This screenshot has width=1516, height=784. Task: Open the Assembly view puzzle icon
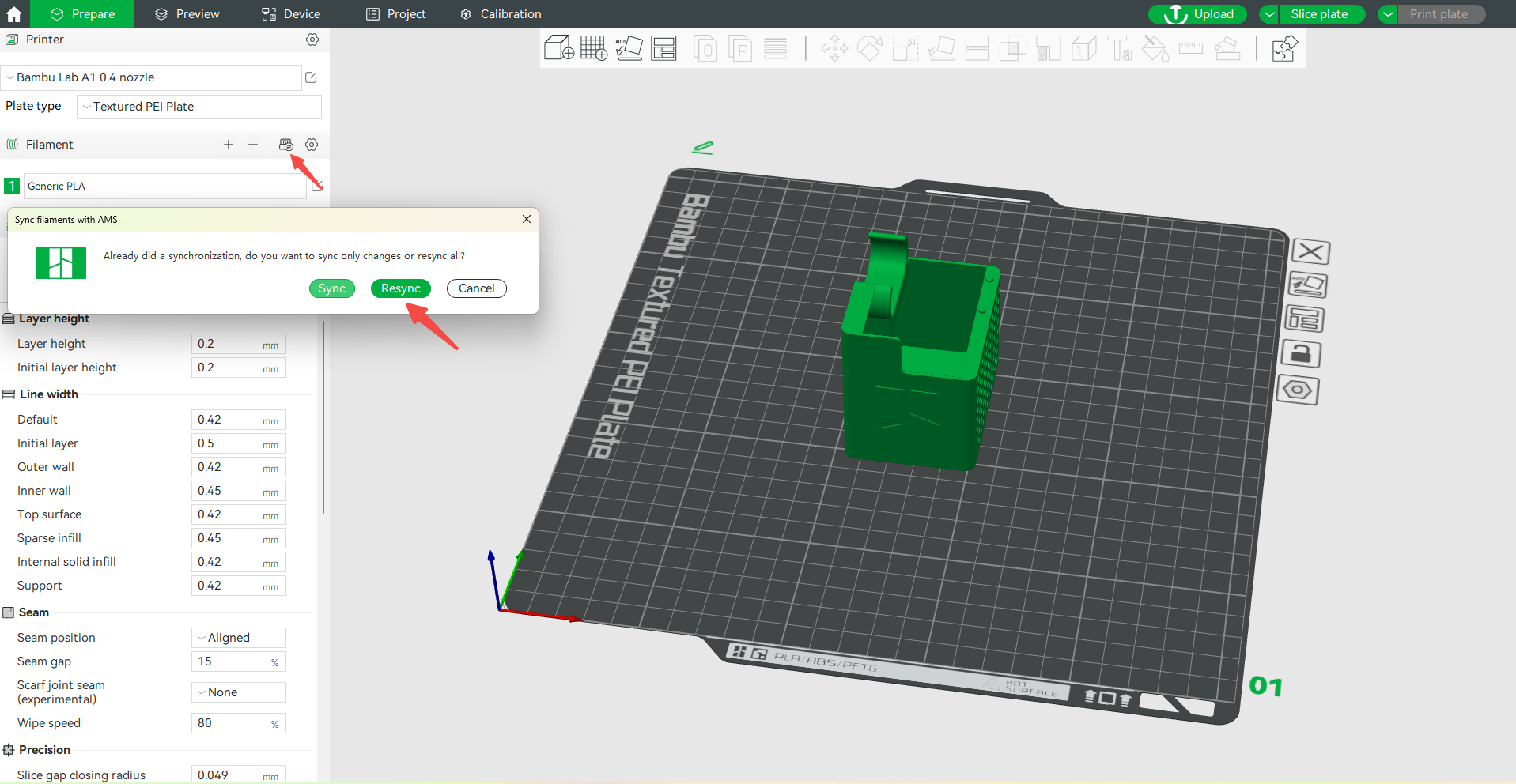pos(1284,48)
